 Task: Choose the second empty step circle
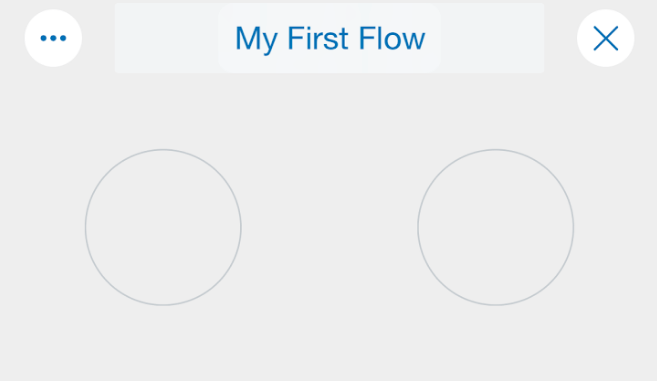click(495, 227)
